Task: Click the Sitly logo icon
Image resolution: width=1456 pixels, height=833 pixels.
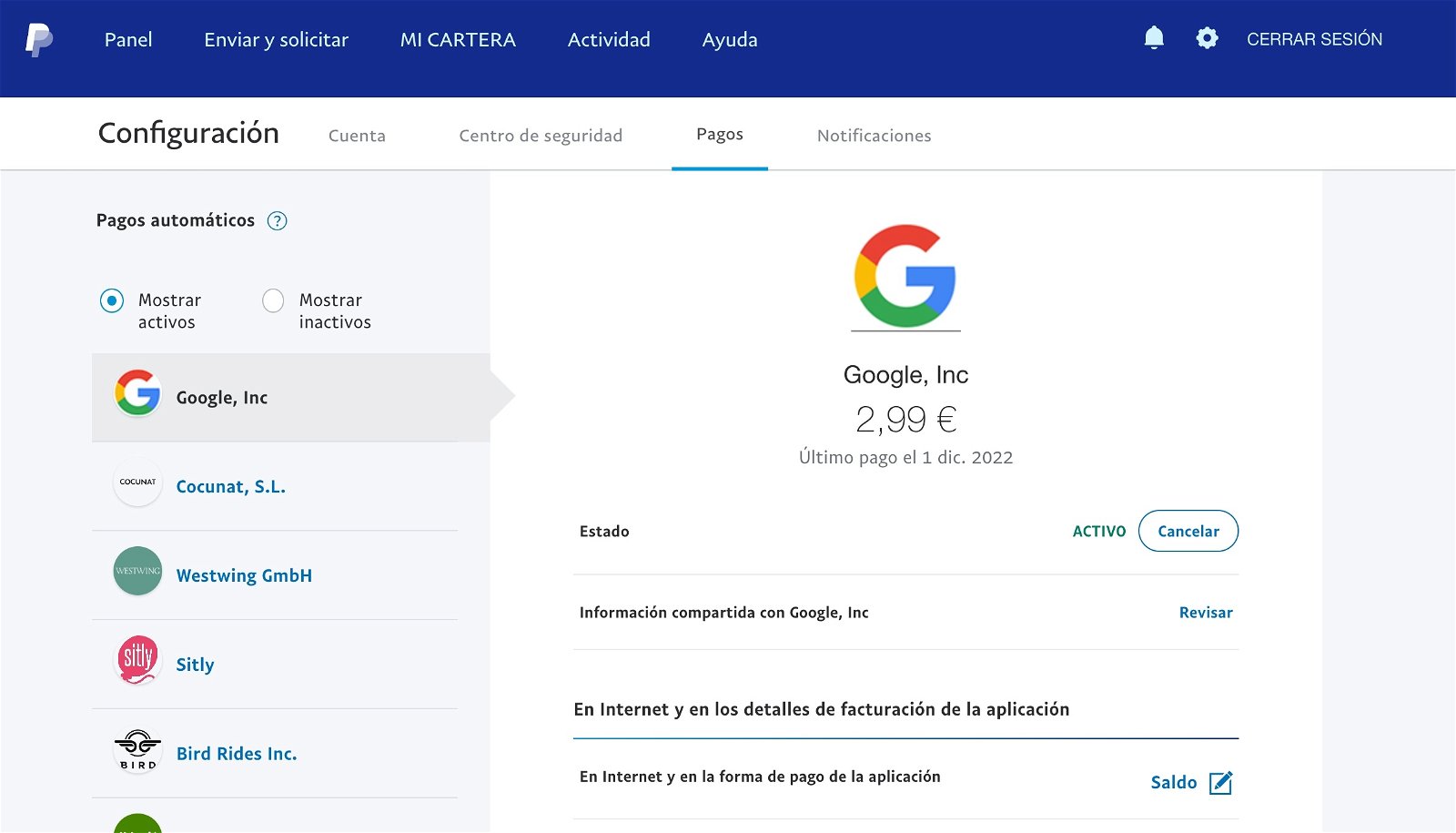Action: coord(137,660)
